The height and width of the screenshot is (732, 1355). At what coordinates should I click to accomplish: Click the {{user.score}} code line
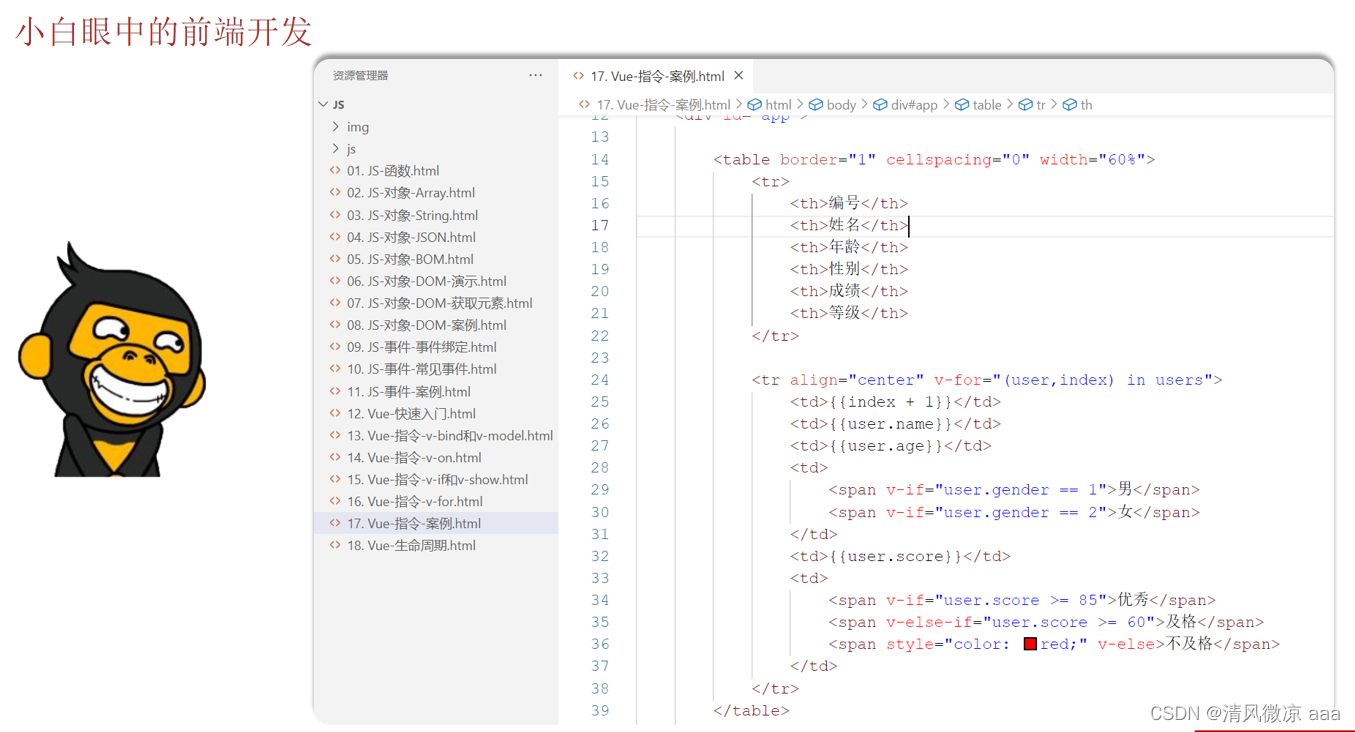click(900, 556)
